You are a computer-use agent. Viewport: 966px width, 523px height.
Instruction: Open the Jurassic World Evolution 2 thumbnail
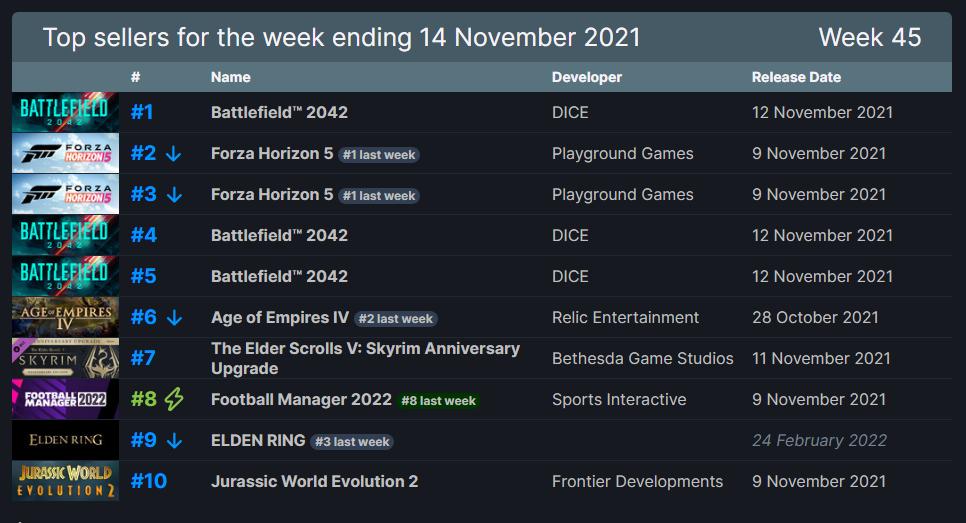[65, 481]
